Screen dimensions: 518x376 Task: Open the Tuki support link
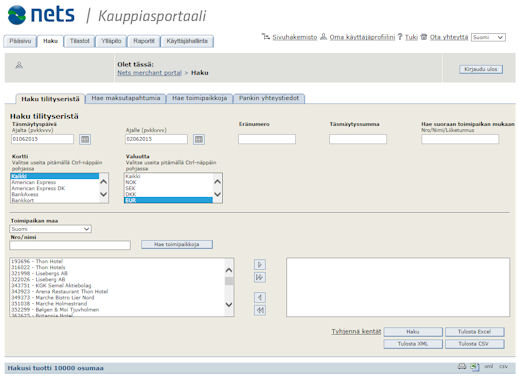tap(411, 37)
